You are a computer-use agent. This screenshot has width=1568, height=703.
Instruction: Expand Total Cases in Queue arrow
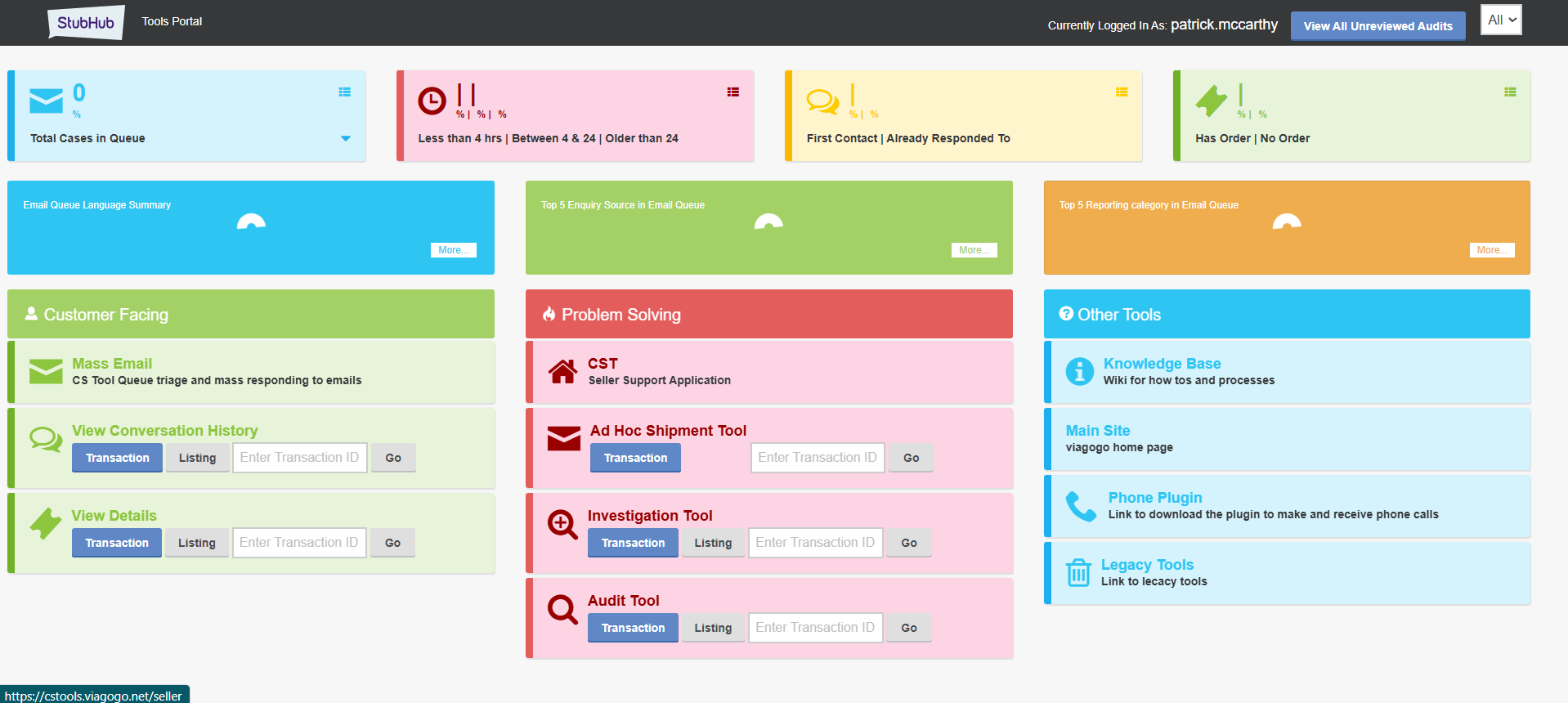tap(346, 138)
